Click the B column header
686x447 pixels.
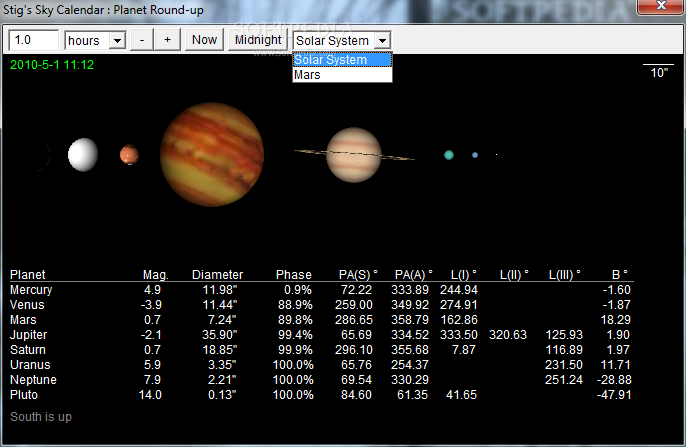pos(620,275)
